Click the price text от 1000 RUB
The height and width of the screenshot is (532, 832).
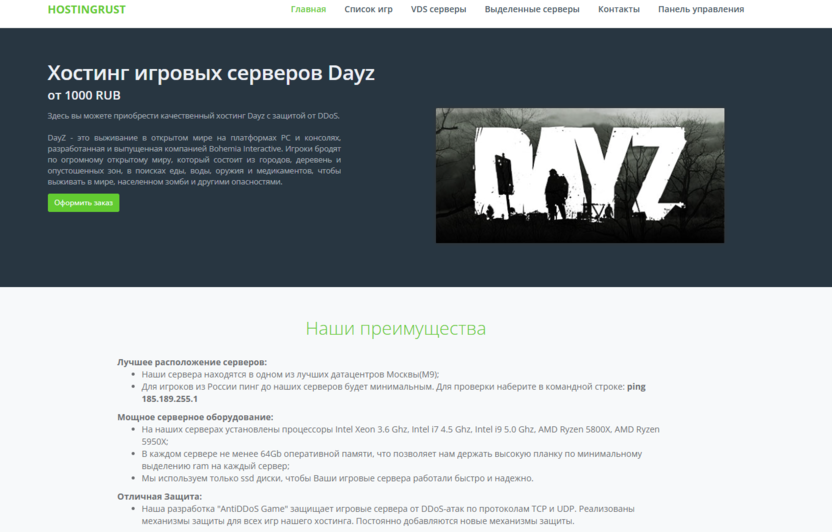84,95
